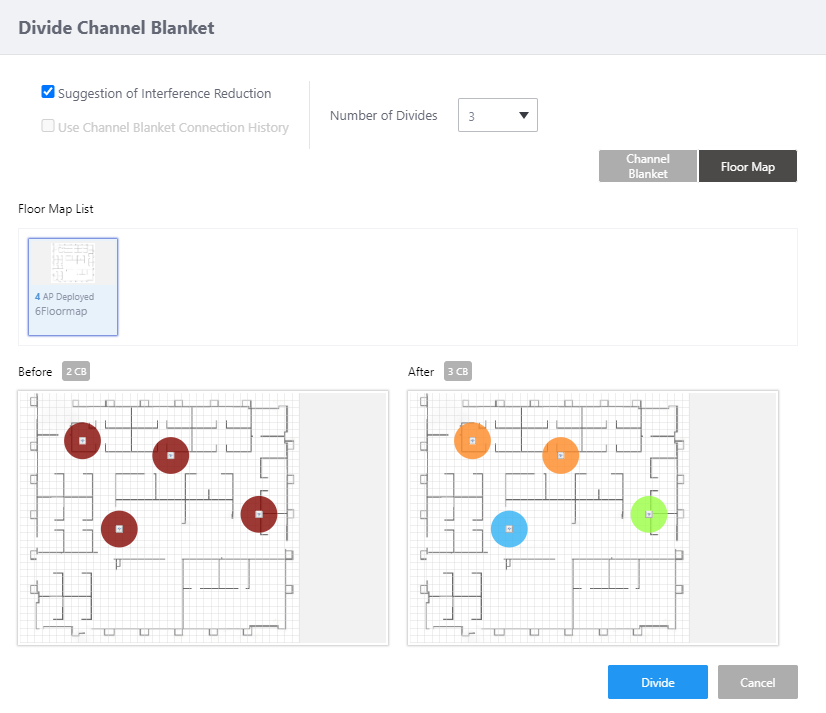Image resolution: width=826 pixels, height=713 pixels.
Task: Select the right orange AP in After map
Action: pos(561,455)
